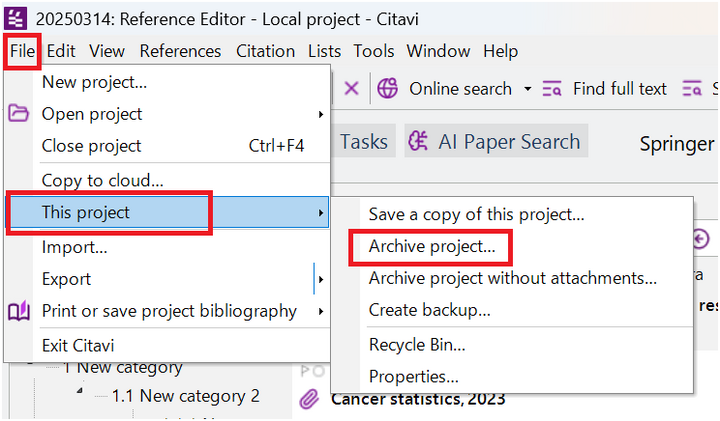
Task: Expand the Print bibliography submenu arrow
Action: coord(321,311)
